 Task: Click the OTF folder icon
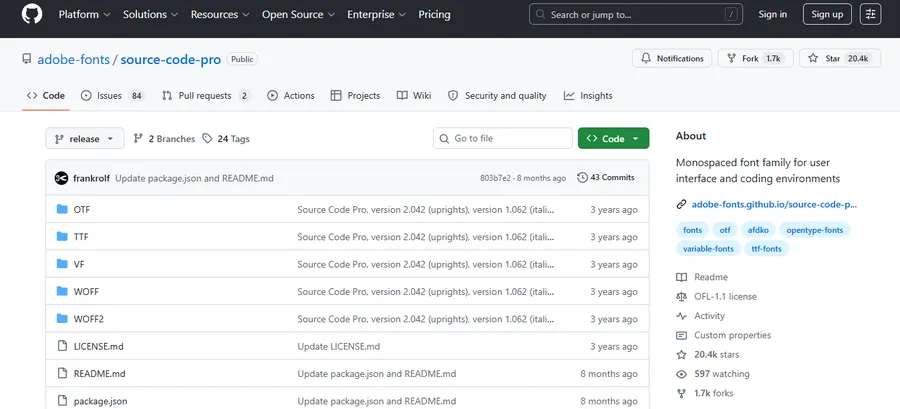click(x=62, y=209)
